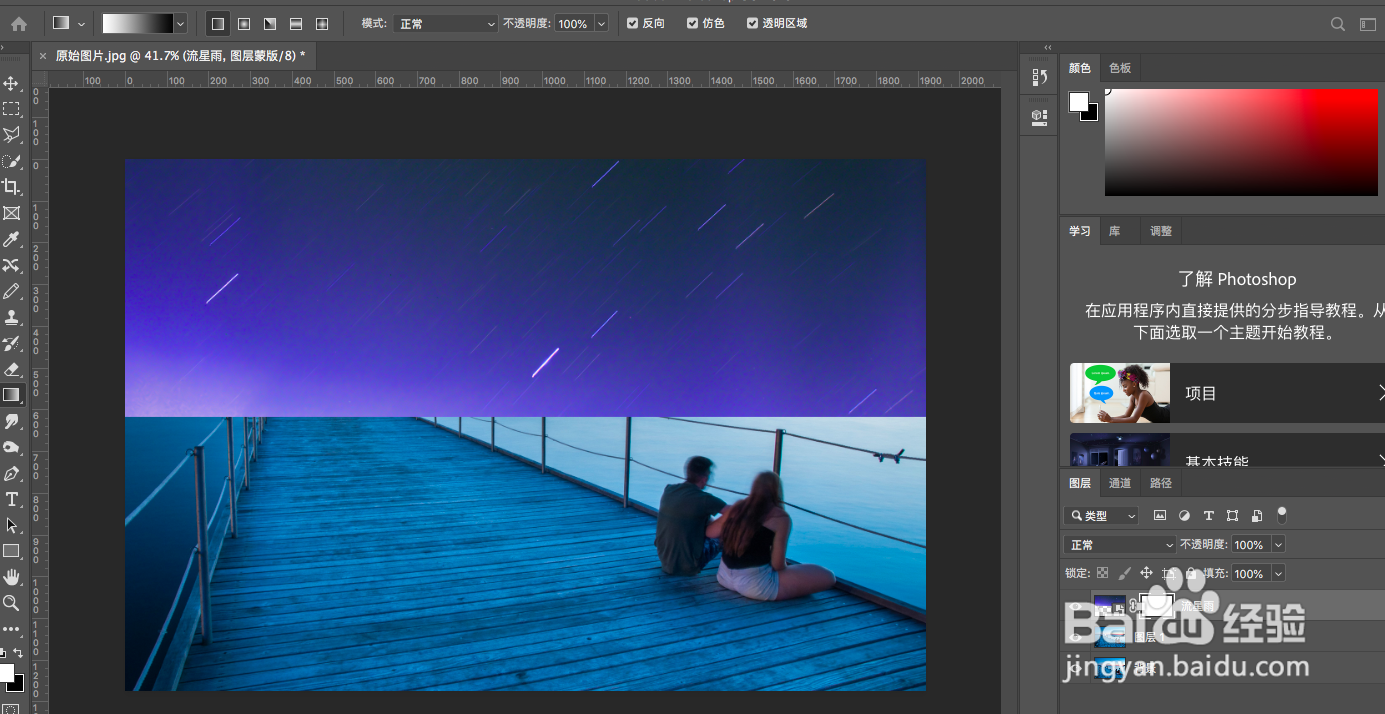
Task: Choose the Angle Gradient style button
Action: [270, 23]
